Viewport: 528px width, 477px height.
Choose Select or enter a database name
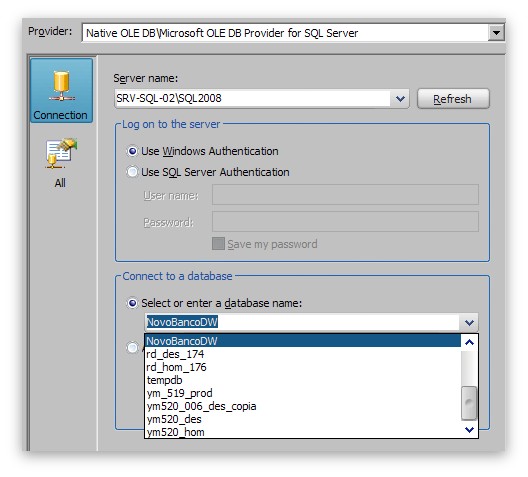[132, 303]
